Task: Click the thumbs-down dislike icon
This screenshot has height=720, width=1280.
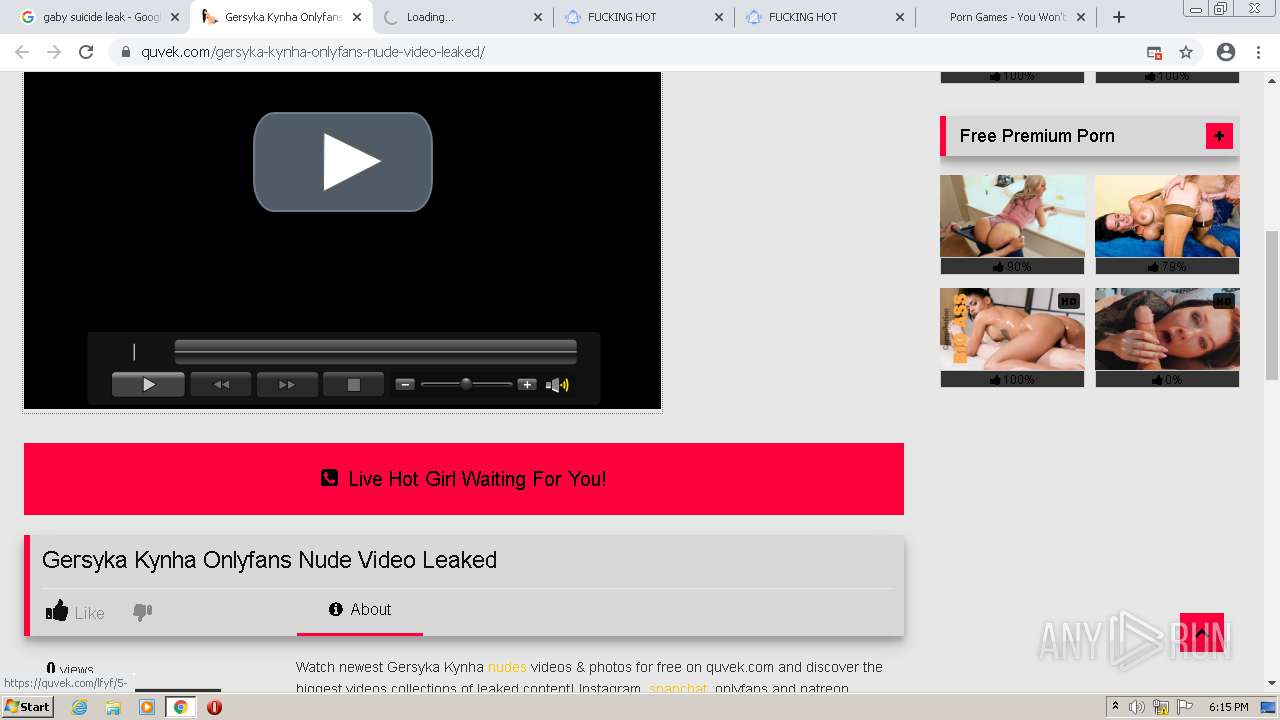Action: click(x=143, y=612)
